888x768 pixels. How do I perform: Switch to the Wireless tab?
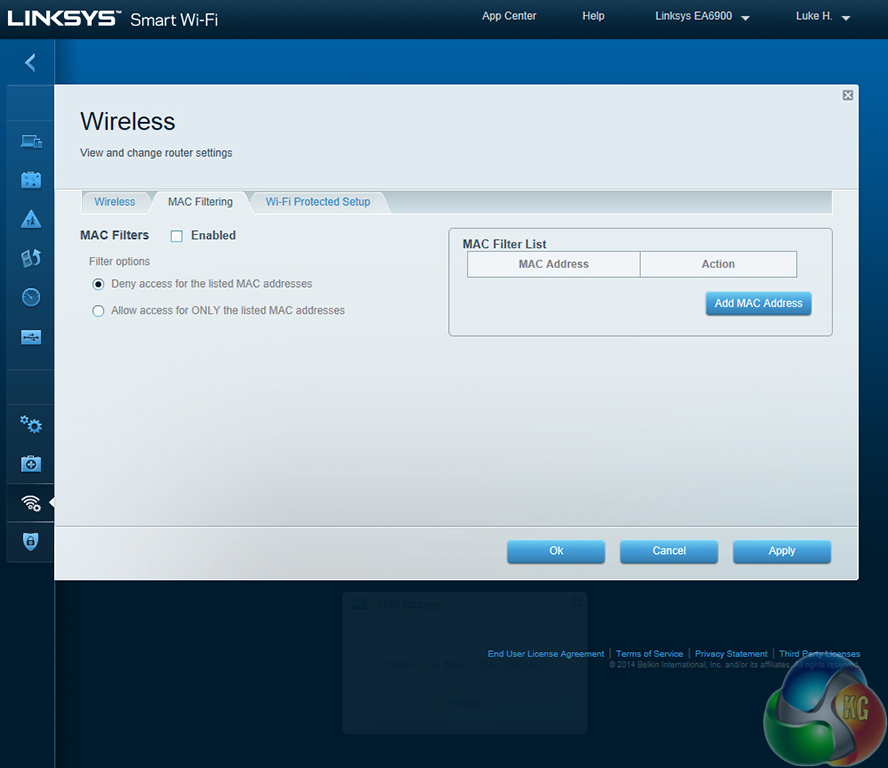(115, 202)
